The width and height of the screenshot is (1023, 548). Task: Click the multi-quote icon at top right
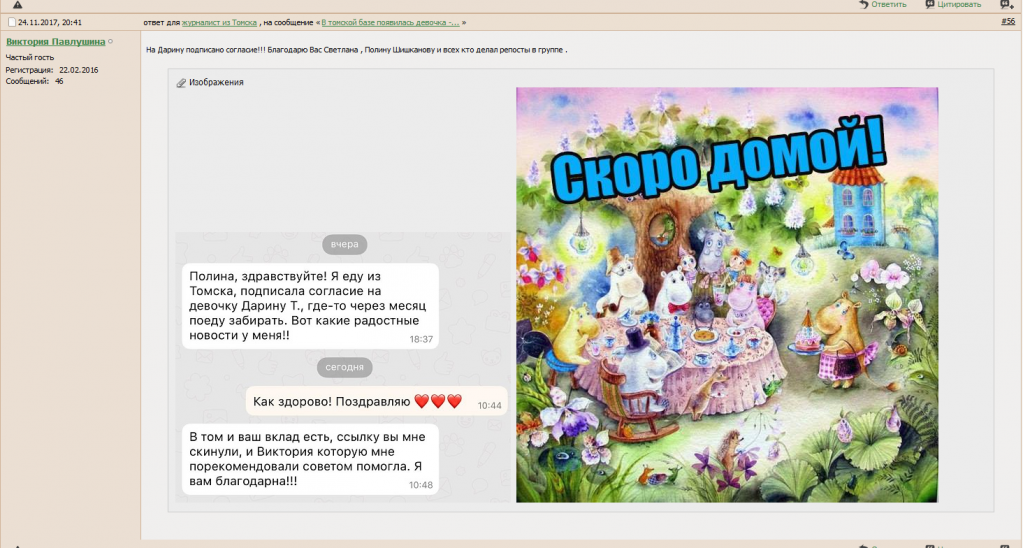point(1006,5)
